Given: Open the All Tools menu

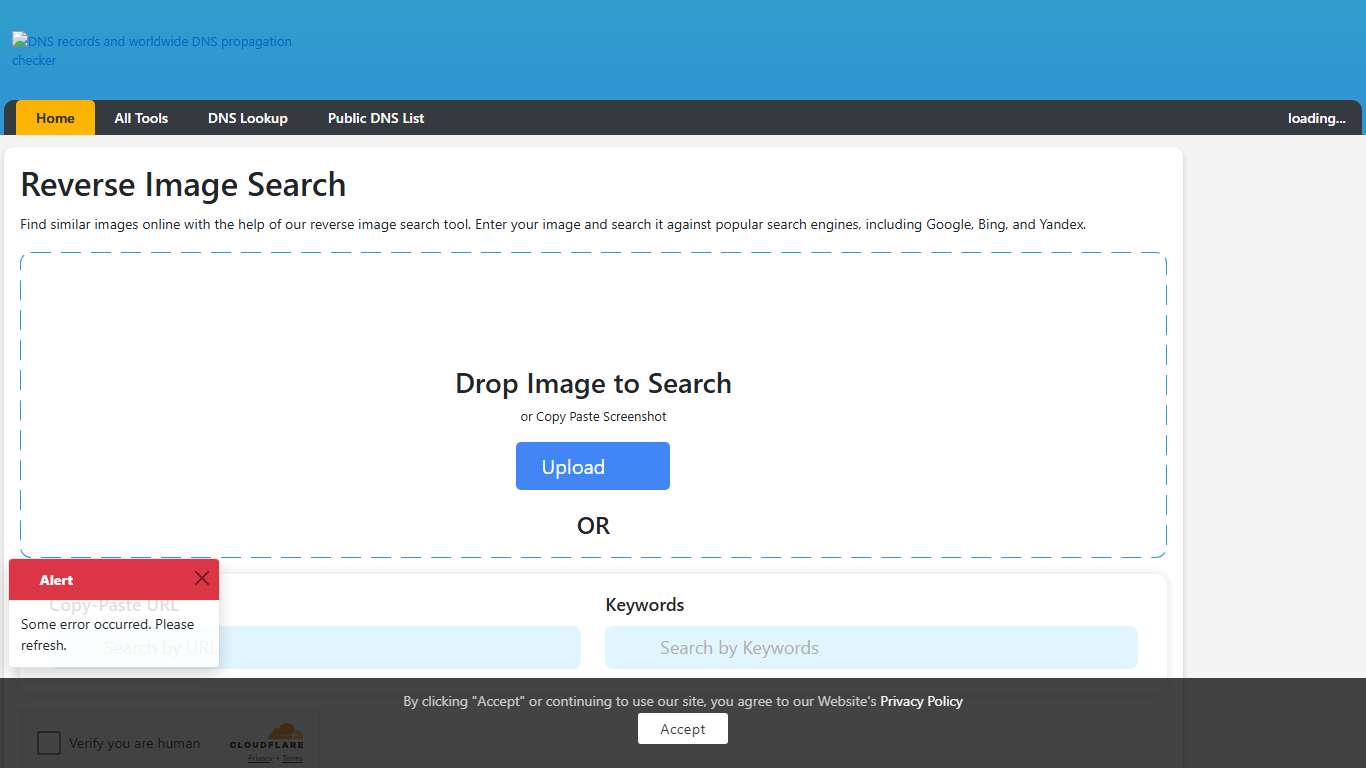Looking at the screenshot, I should (x=140, y=117).
